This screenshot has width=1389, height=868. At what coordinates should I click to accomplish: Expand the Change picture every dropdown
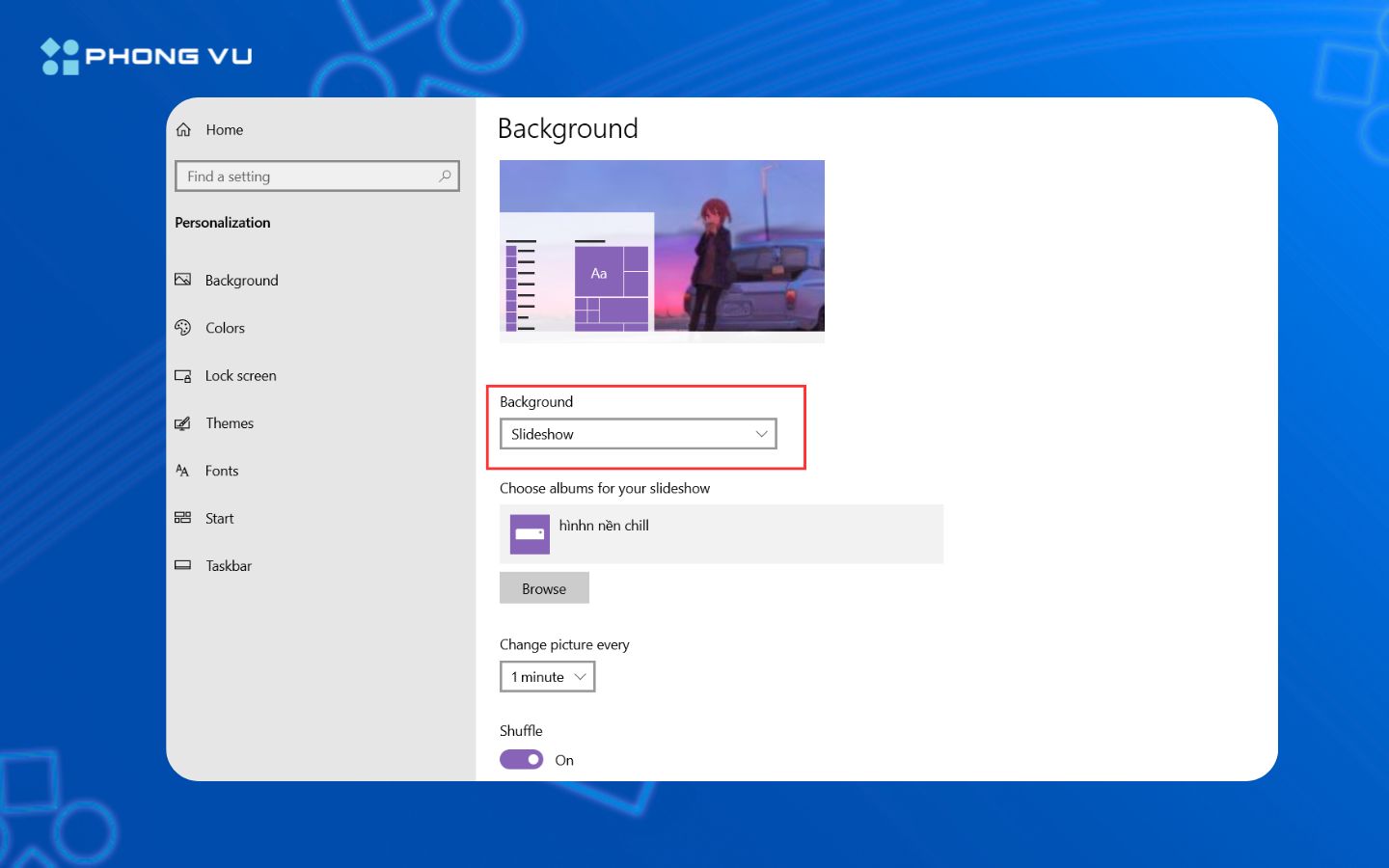[547, 677]
